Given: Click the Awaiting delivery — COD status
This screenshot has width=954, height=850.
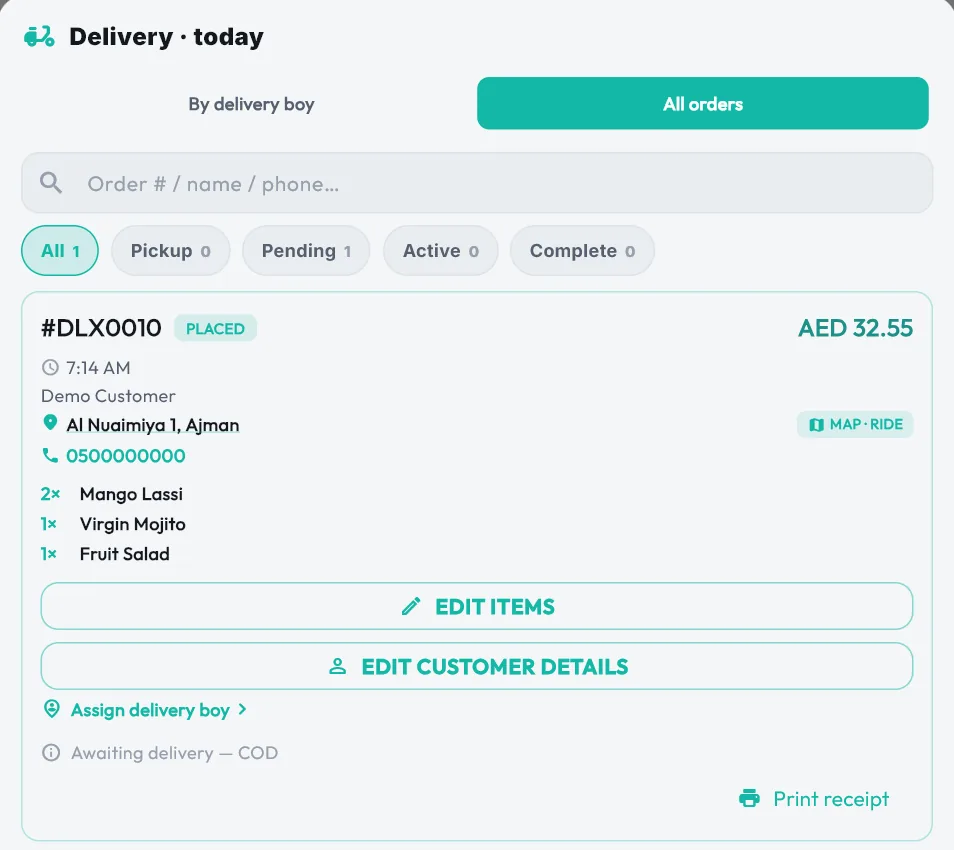Looking at the screenshot, I should (x=174, y=753).
